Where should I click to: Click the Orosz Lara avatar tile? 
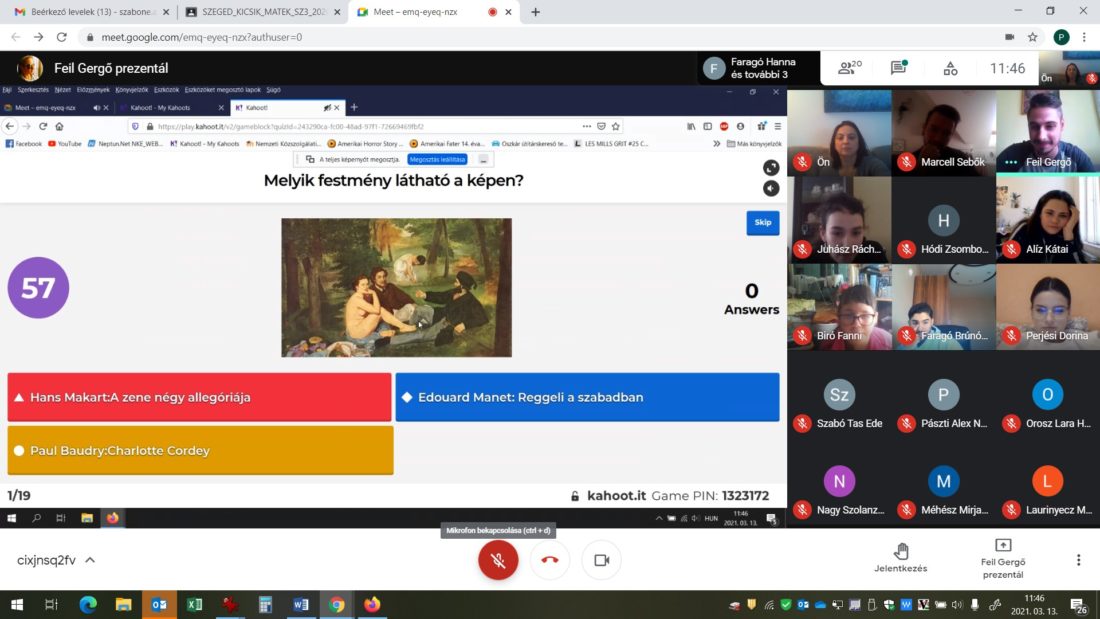pyautogui.click(x=1047, y=394)
